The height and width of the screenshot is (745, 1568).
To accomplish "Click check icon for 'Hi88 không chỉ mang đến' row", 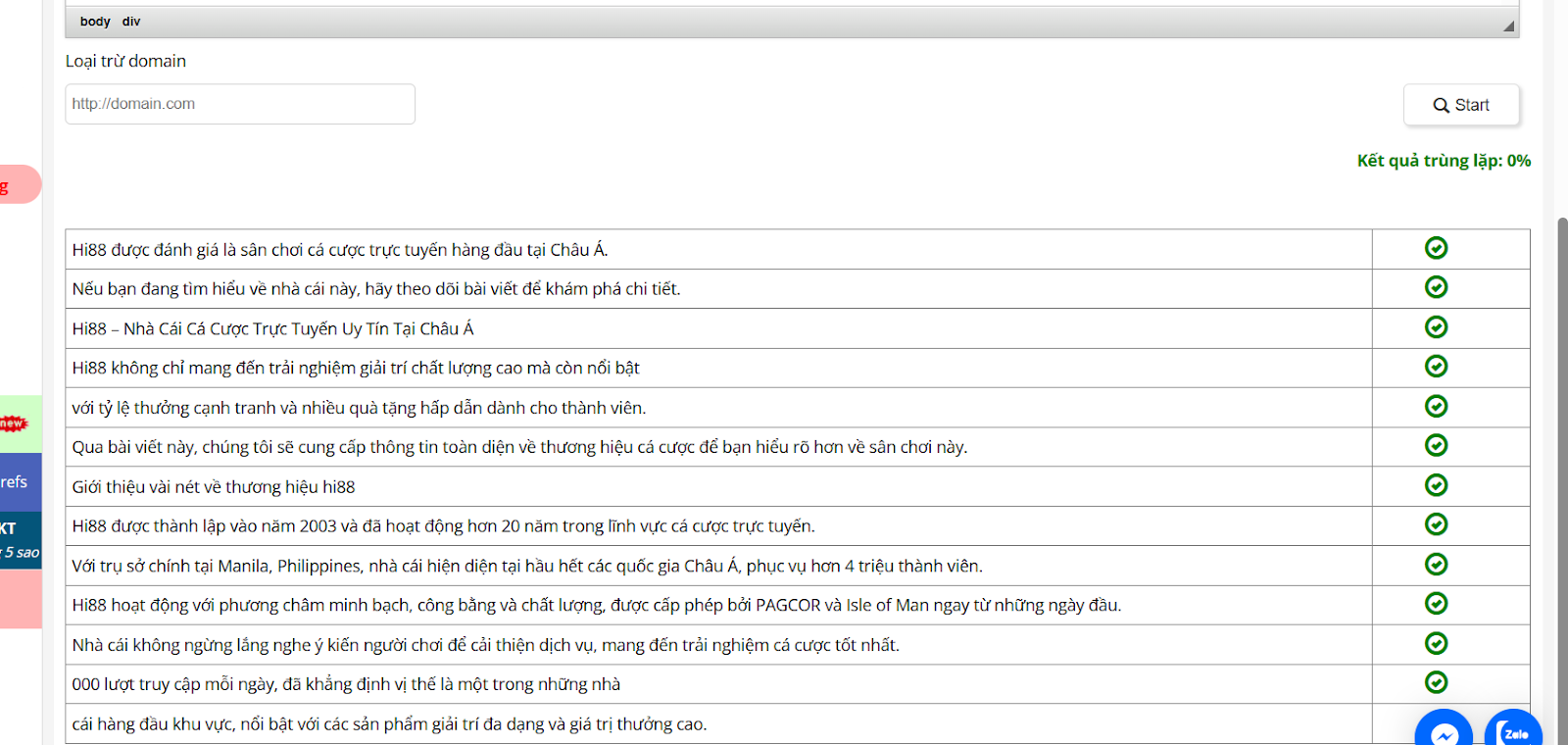I will pos(1437,367).
